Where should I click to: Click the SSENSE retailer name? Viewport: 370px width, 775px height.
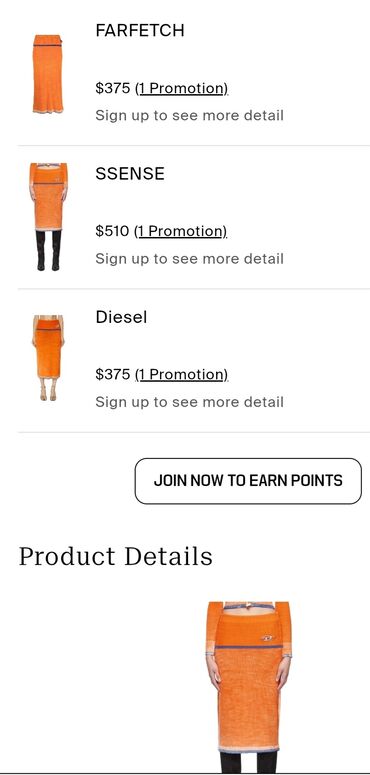[x=130, y=173]
